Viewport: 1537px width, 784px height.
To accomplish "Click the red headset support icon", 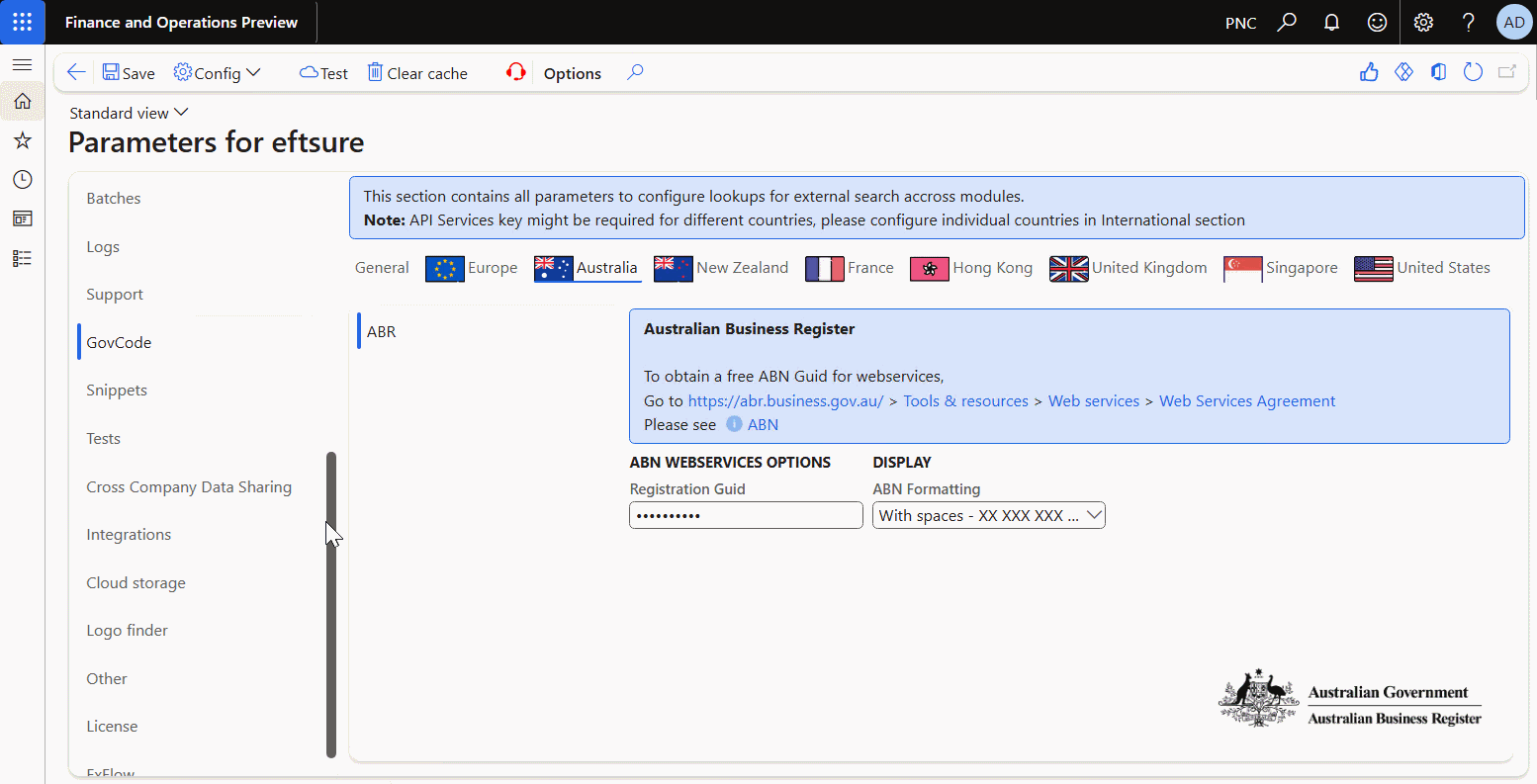I will coord(515,72).
